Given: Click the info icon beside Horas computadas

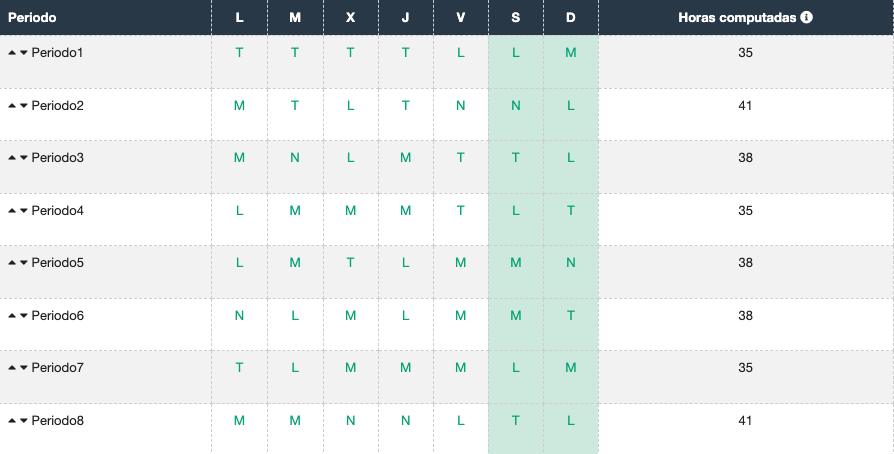Looking at the screenshot, I should (x=806, y=18).
